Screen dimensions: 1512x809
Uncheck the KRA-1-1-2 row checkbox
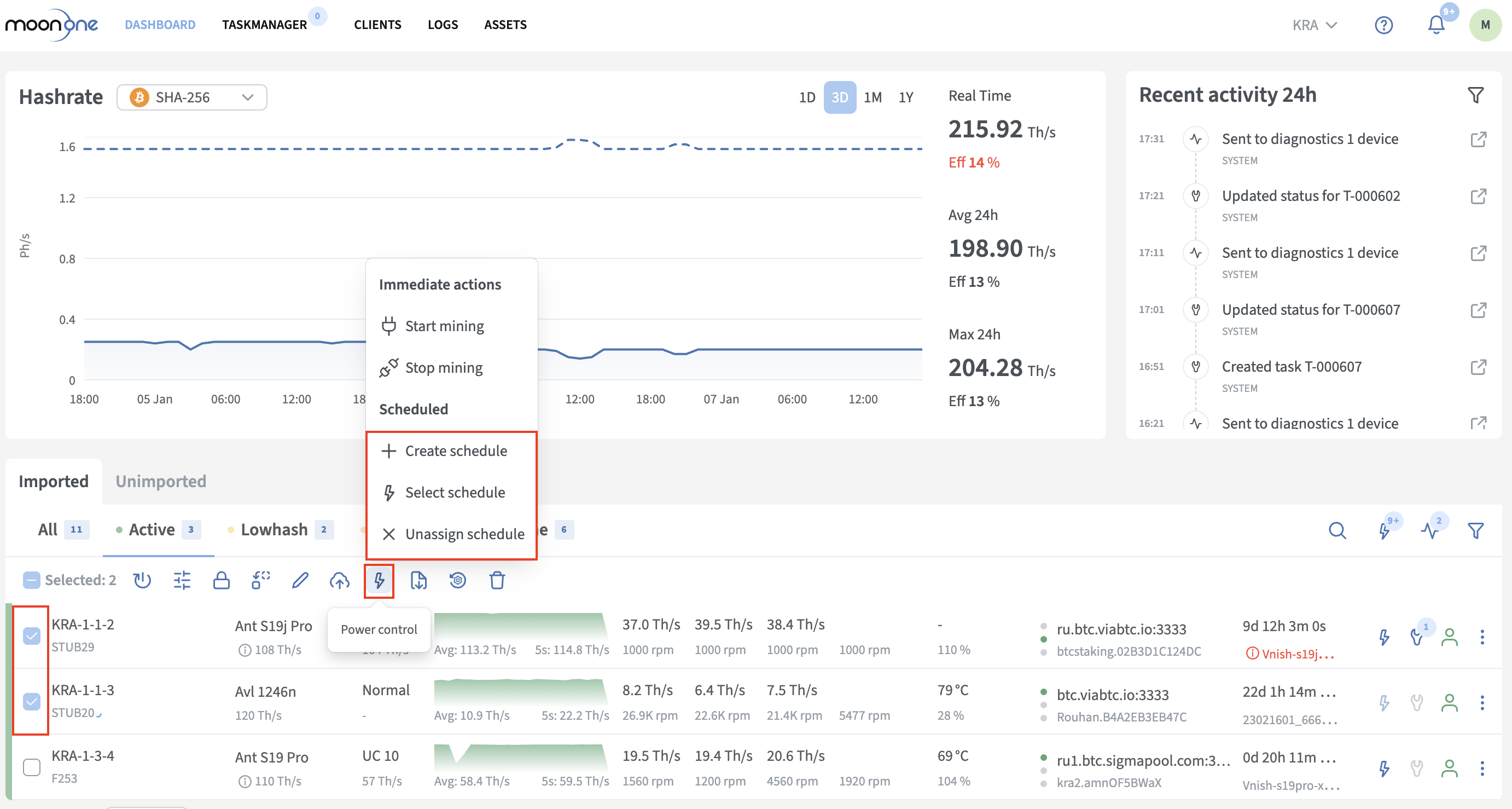[31, 635]
